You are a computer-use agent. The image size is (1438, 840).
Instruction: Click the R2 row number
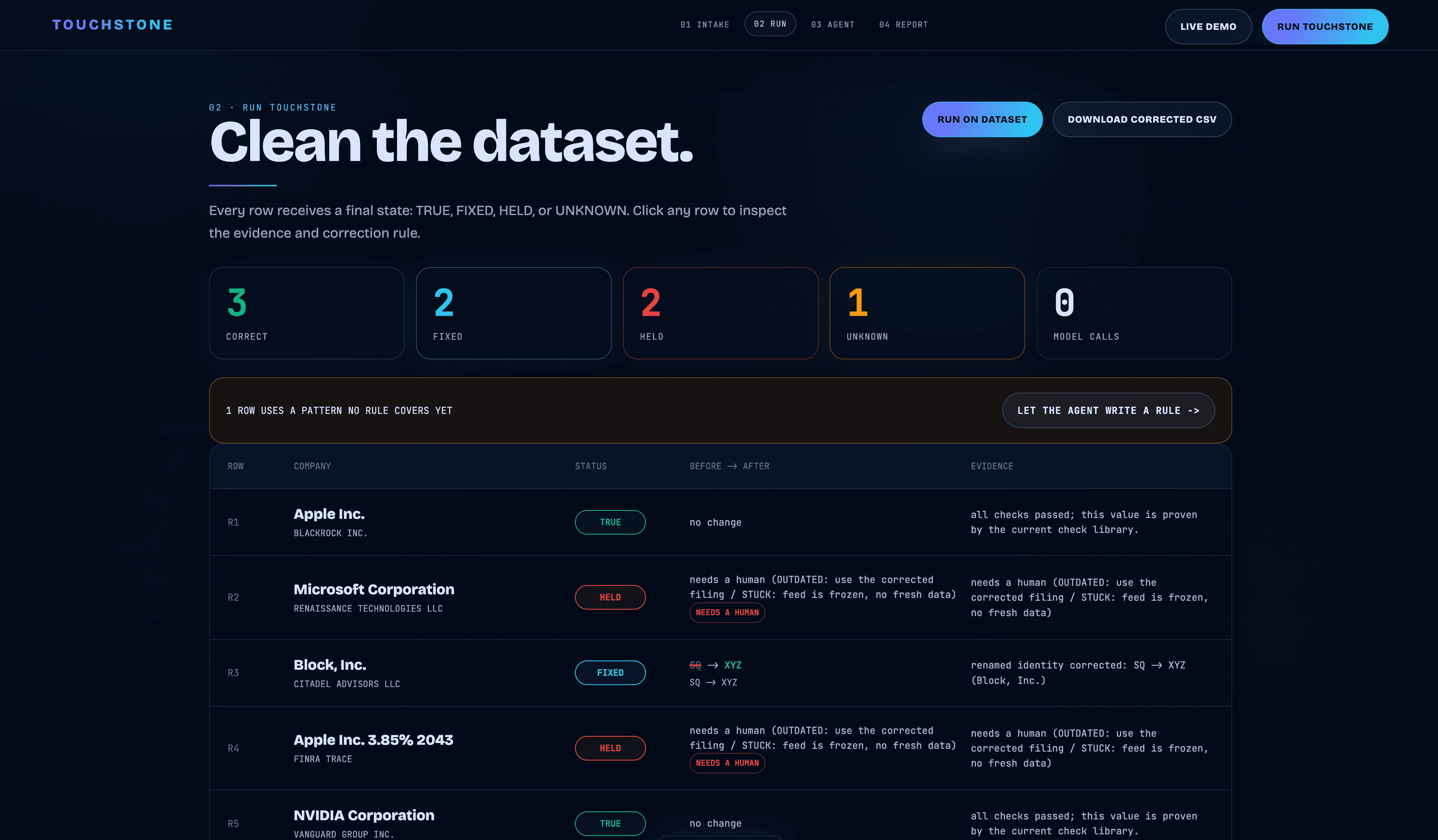tap(233, 598)
